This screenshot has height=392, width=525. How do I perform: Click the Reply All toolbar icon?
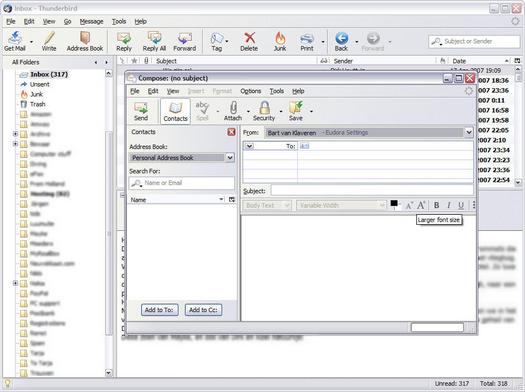click(154, 41)
